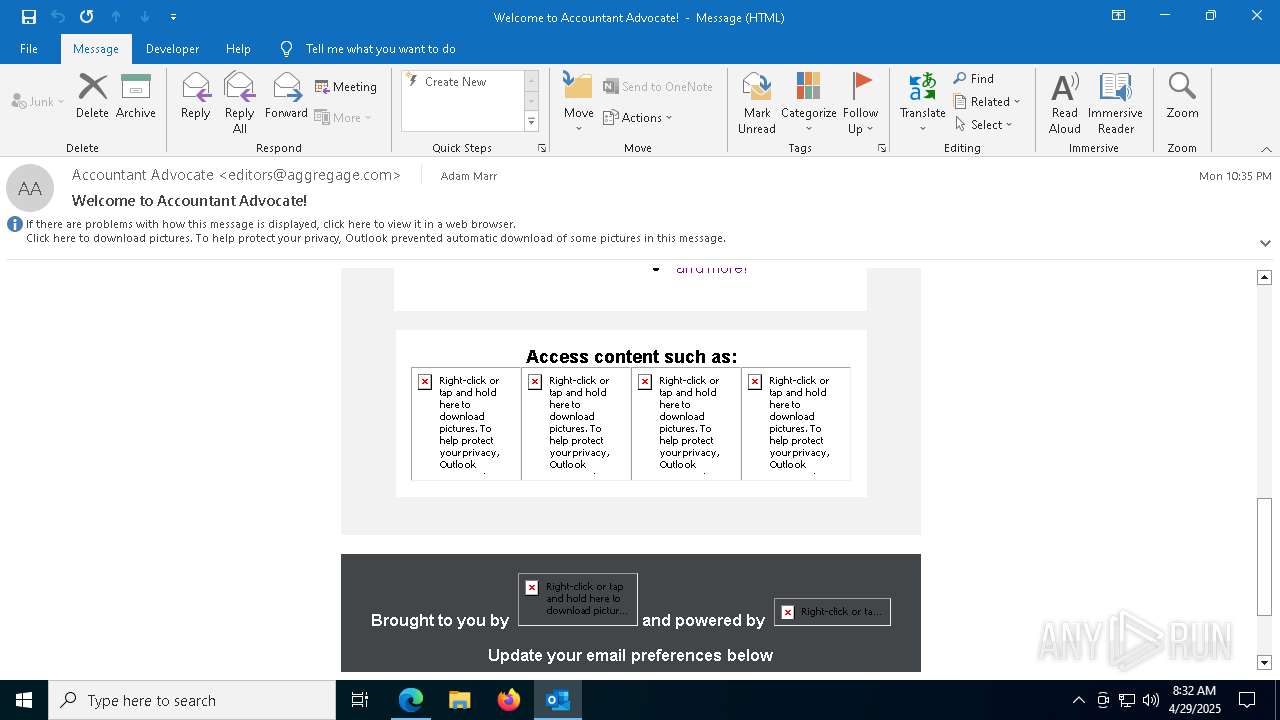Open the Tags dialog launcher
Image resolution: width=1280 pixels, height=720 pixels.
(882, 148)
